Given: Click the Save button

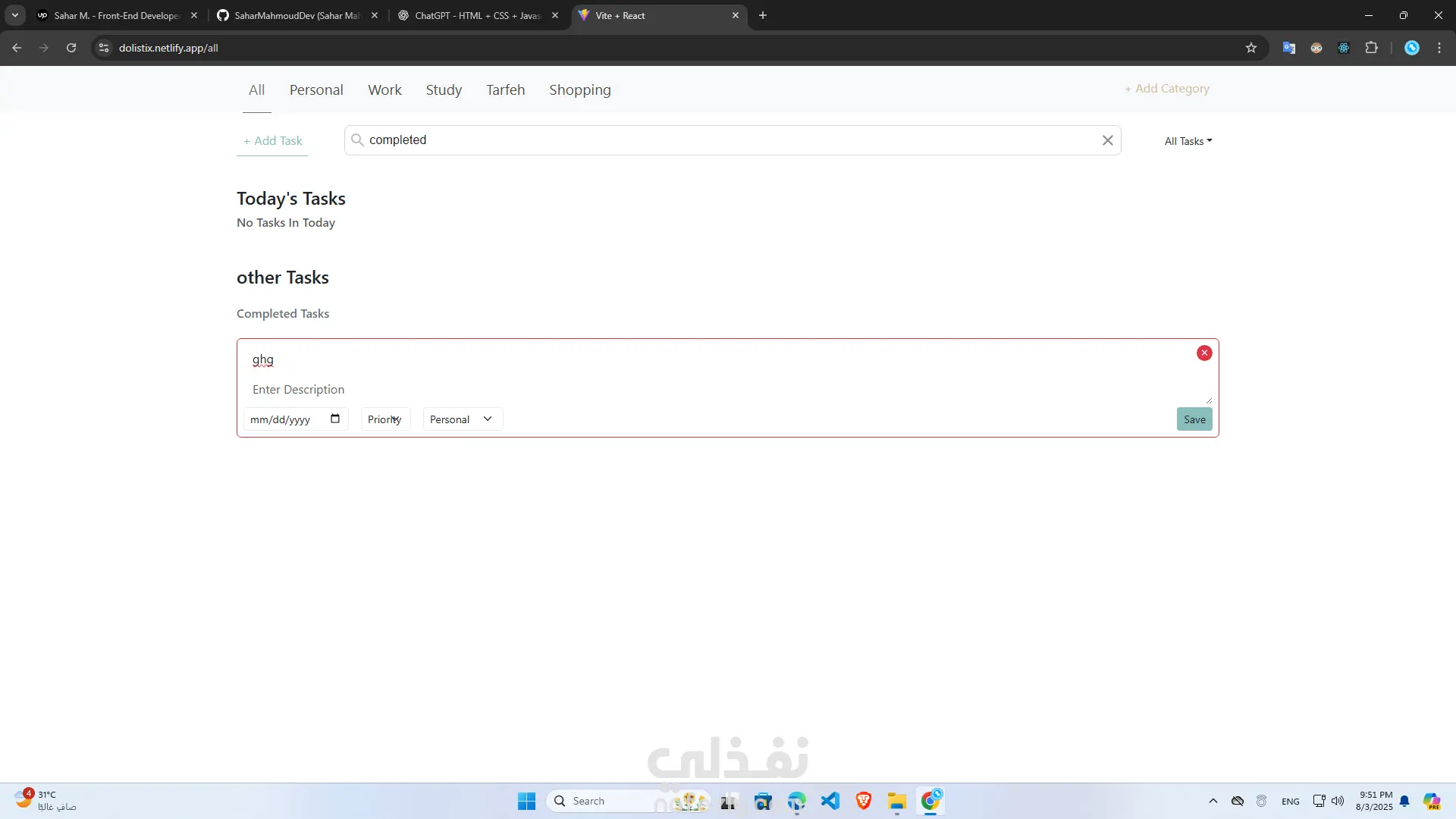Looking at the screenshot, I should 1194,419.
